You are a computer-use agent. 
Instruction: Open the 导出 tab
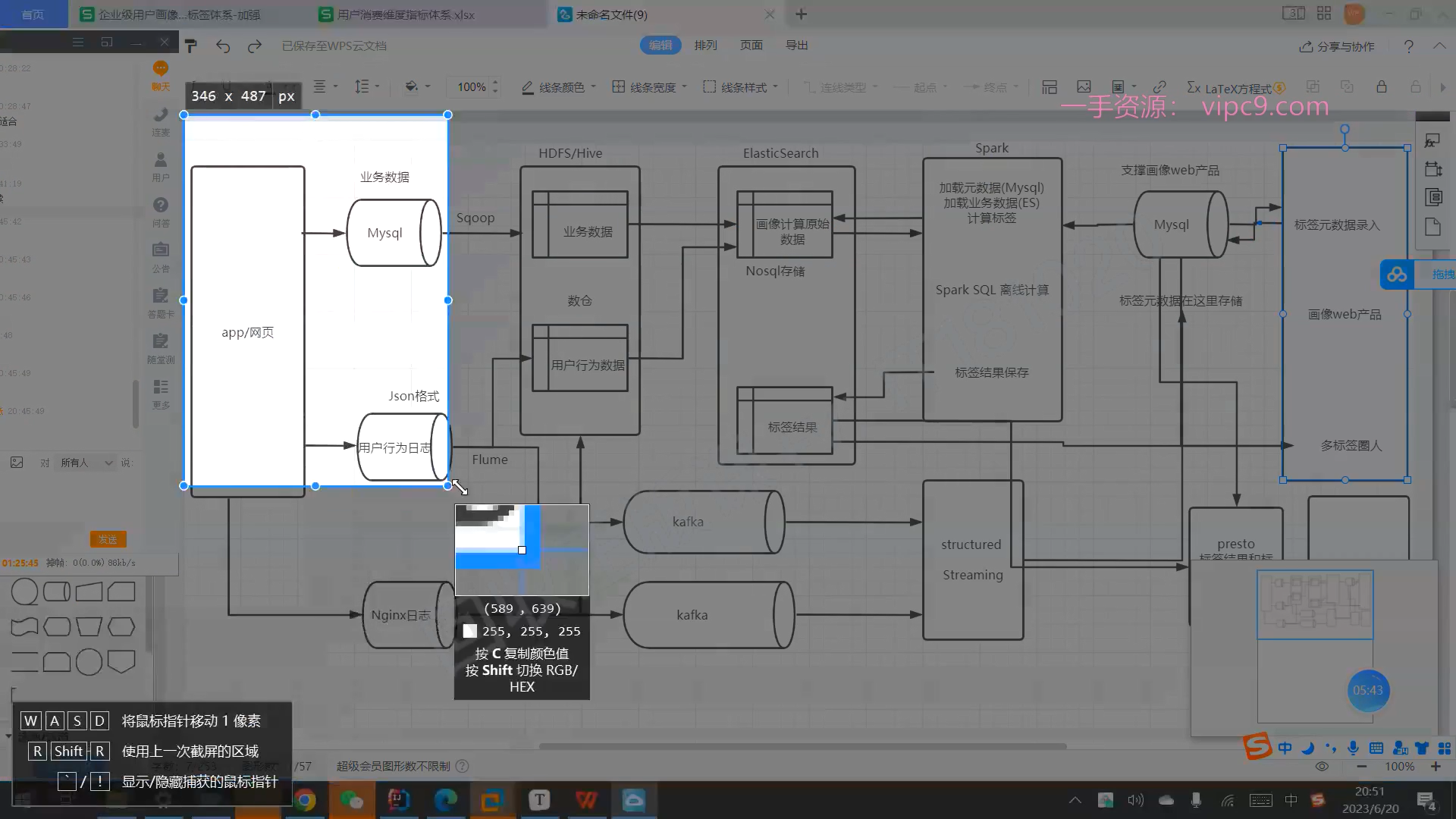click(796, 45)
